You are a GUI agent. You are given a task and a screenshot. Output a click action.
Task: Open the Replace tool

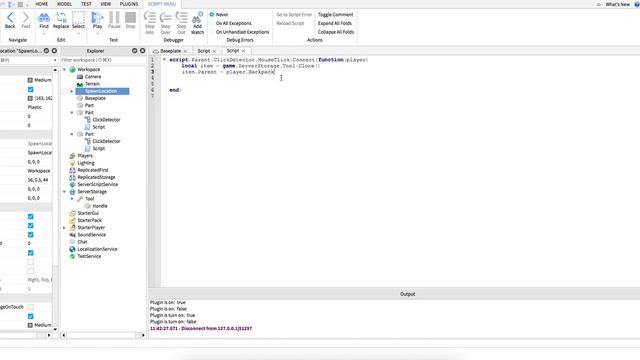61,20
